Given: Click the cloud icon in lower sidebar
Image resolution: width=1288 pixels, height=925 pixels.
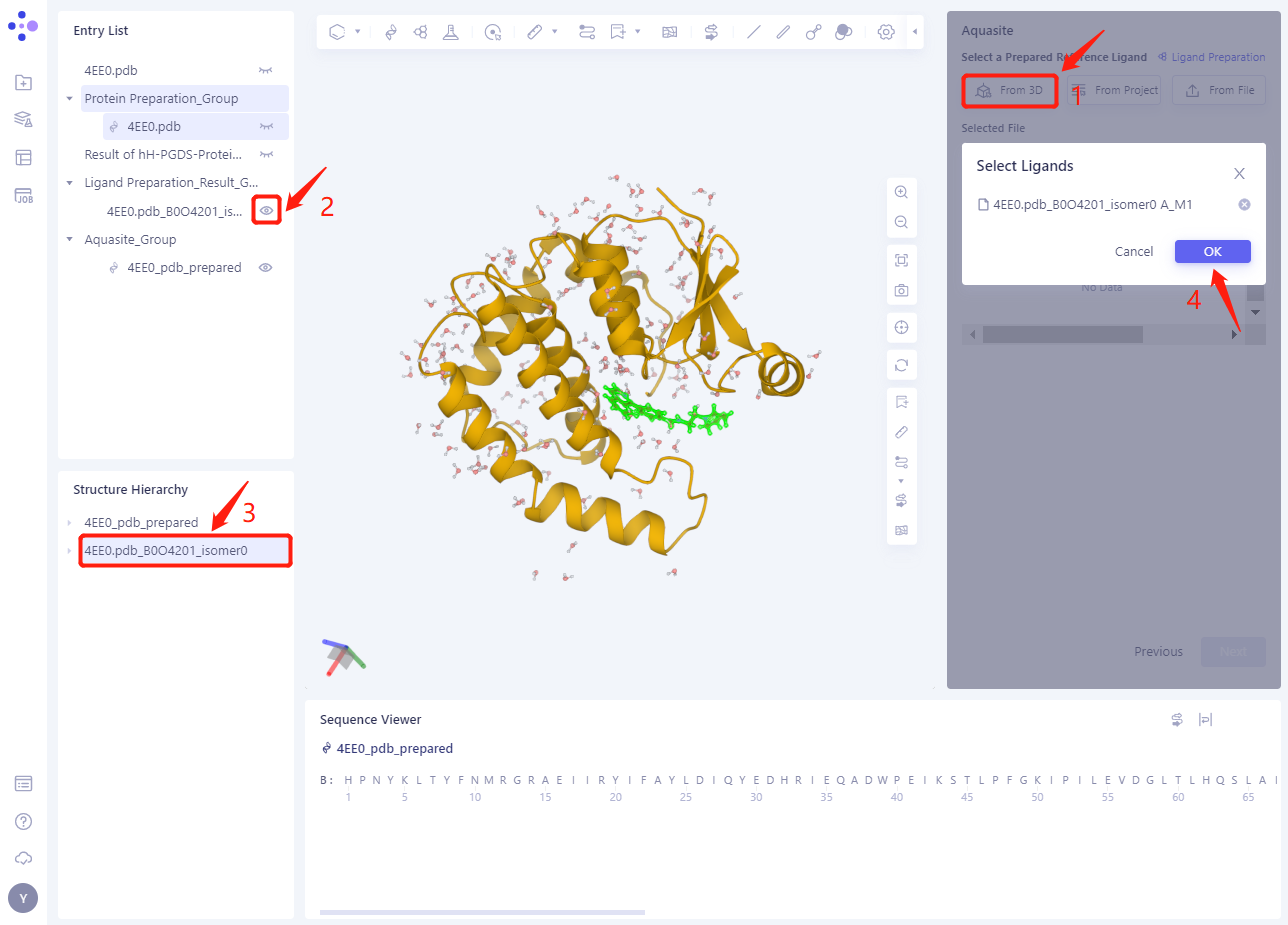Looking at the screenshot, I should click(22, 858).
